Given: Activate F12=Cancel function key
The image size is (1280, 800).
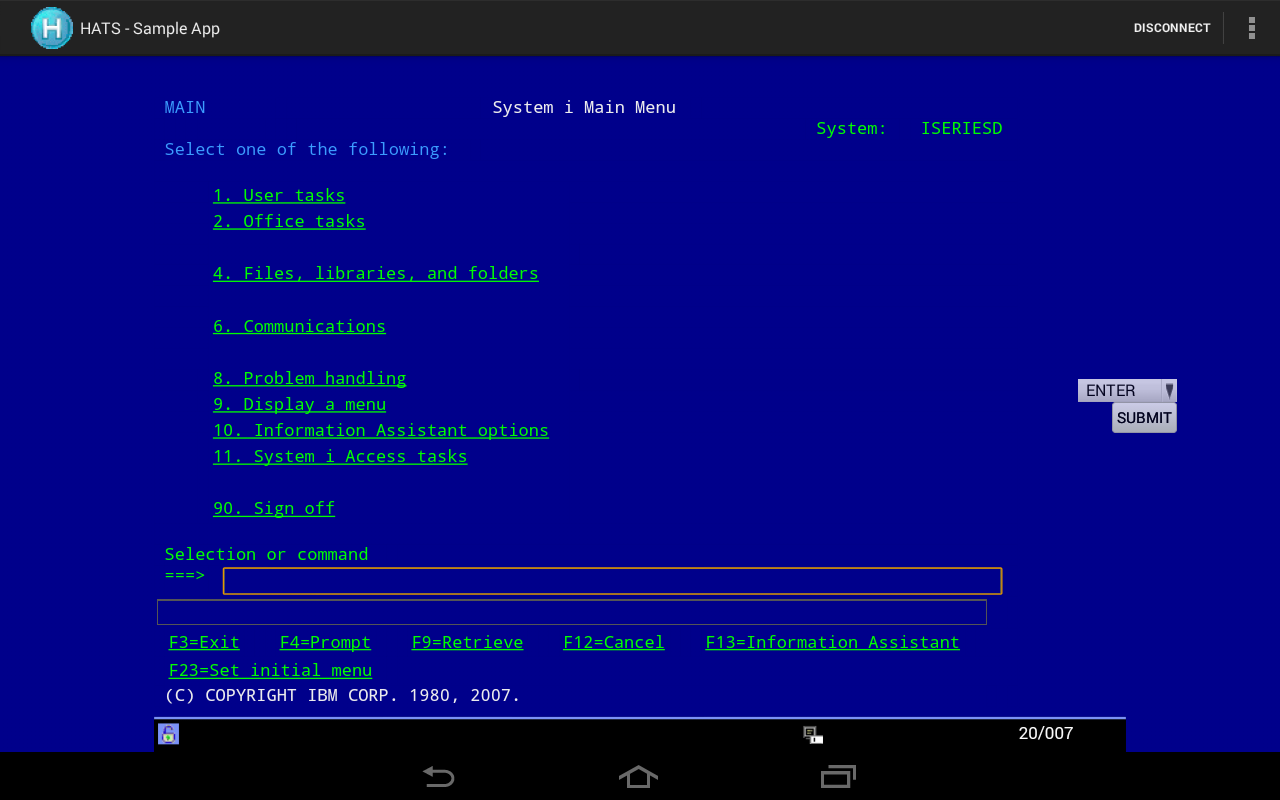Looking at the screenshot, I should point(614,642).
